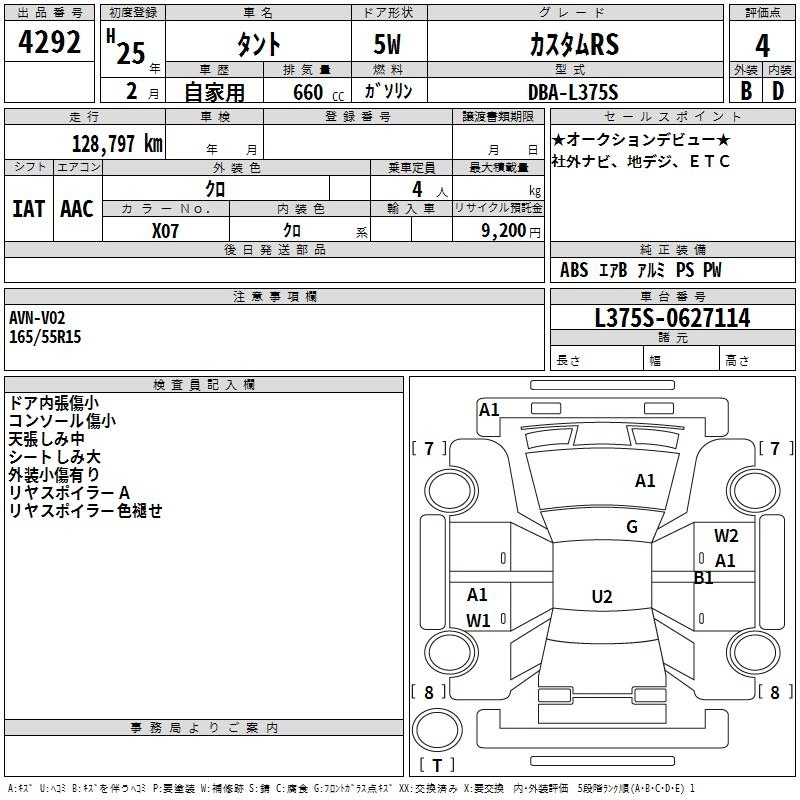Click the [T] spare tire marker
The image size is (800, 800).
(435, 766)
